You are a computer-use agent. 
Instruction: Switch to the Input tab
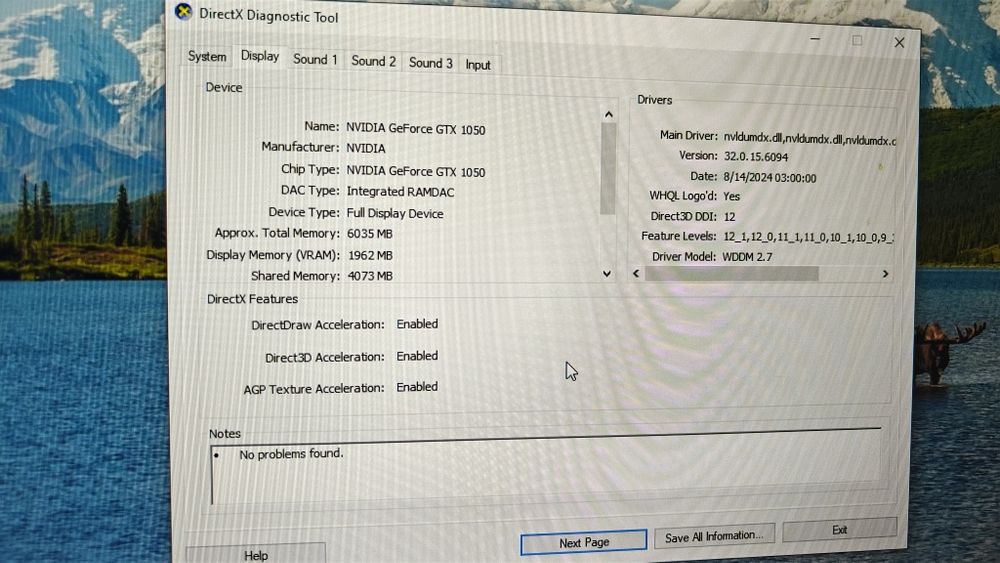[478, 65]
